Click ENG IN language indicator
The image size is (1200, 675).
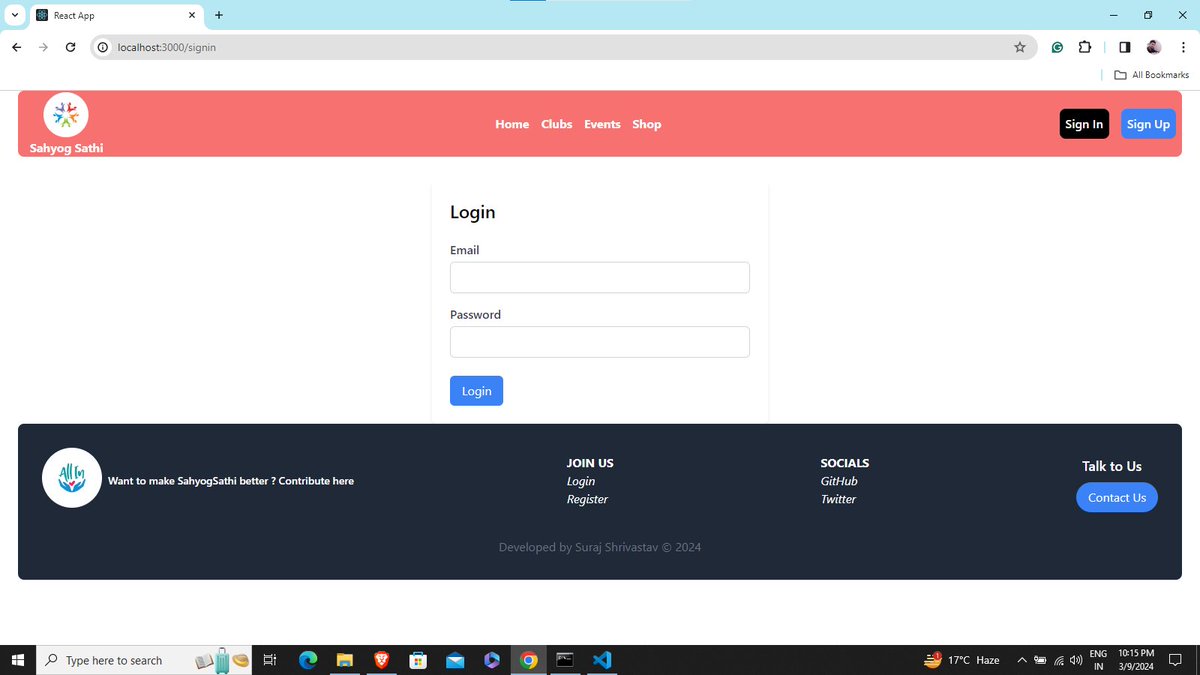[x=1098, y=660]
